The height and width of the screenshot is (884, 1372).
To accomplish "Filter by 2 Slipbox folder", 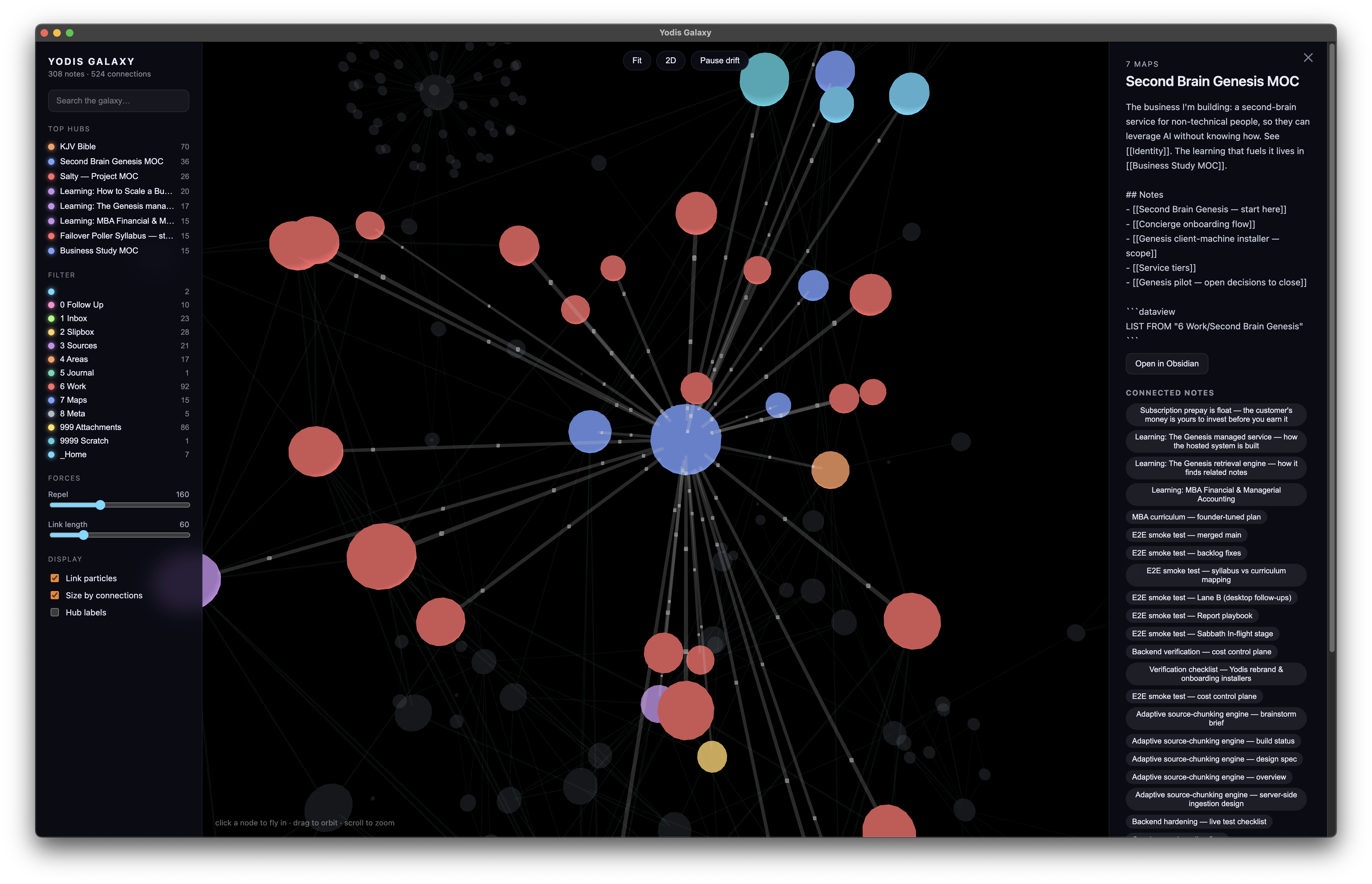I will [118, 332].
